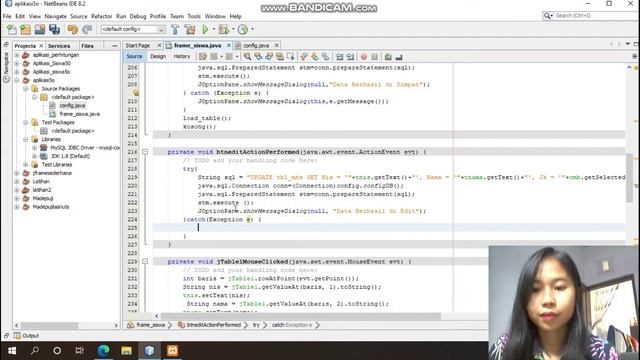Open the Output window button
The image size is (640, 360).
(27, 336)
